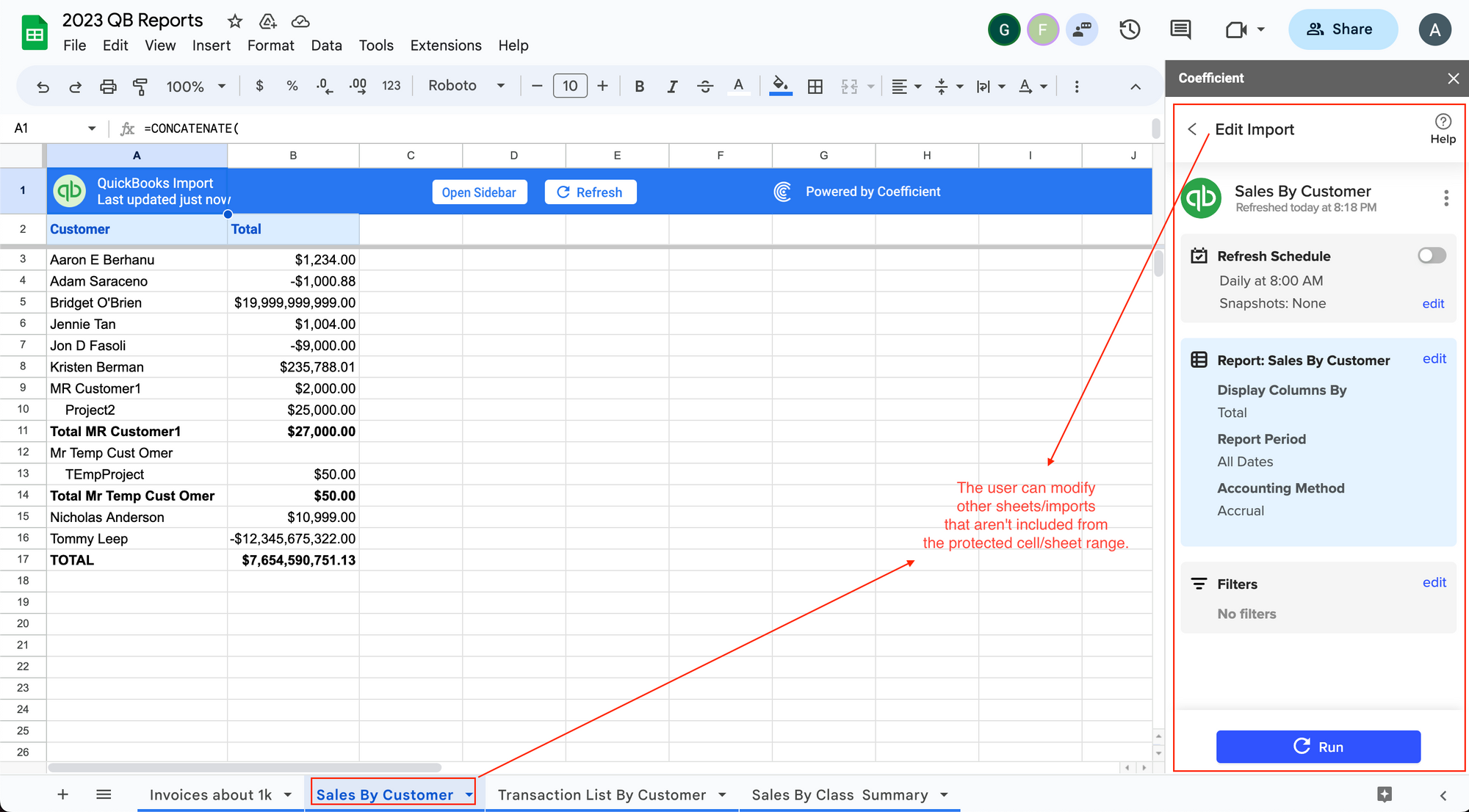The width and height of the screenshot is (1469, 812).
Task: Edit the Sales By Customer report settings
Action: [1434, 359]
